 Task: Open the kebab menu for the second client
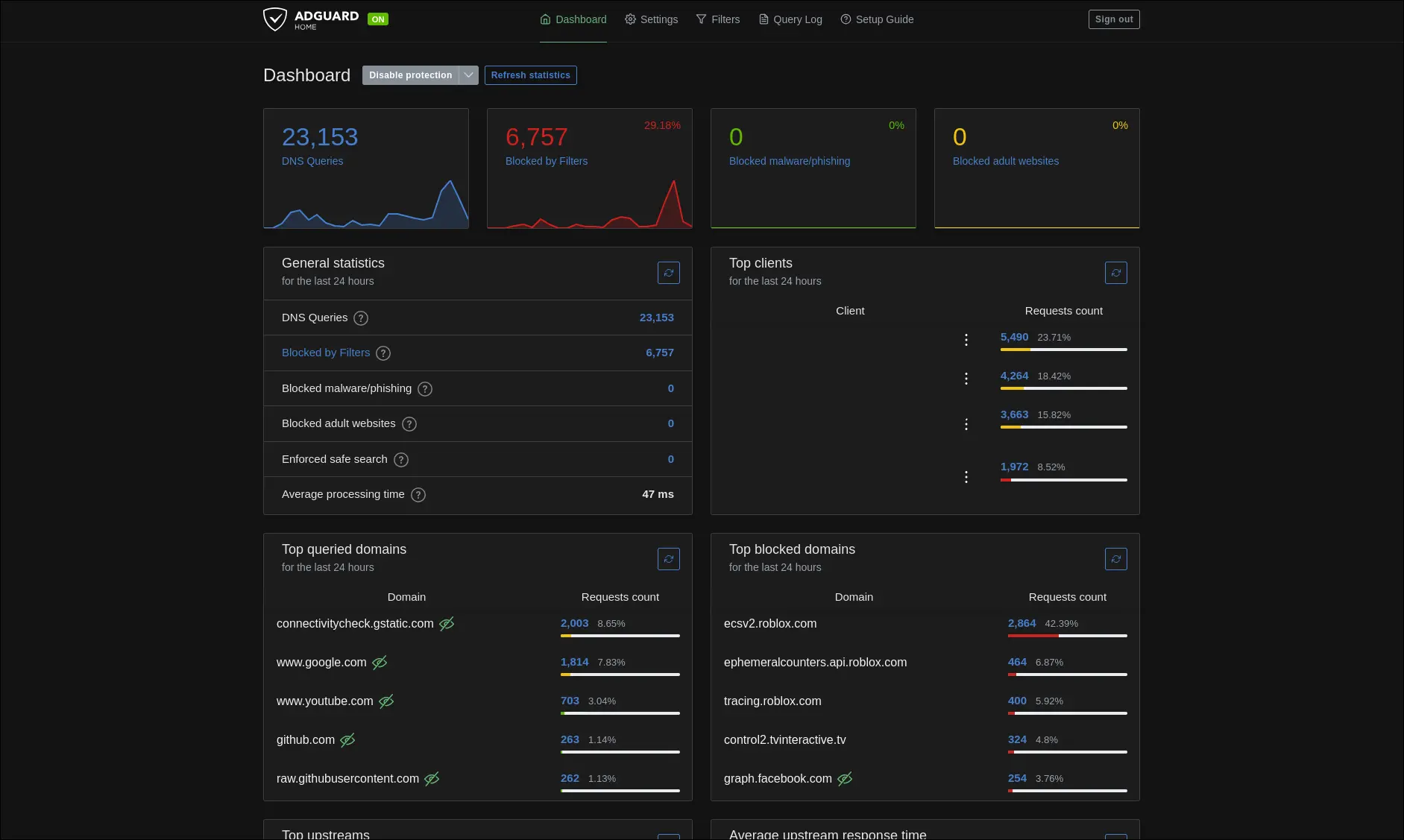click(966, 378)
